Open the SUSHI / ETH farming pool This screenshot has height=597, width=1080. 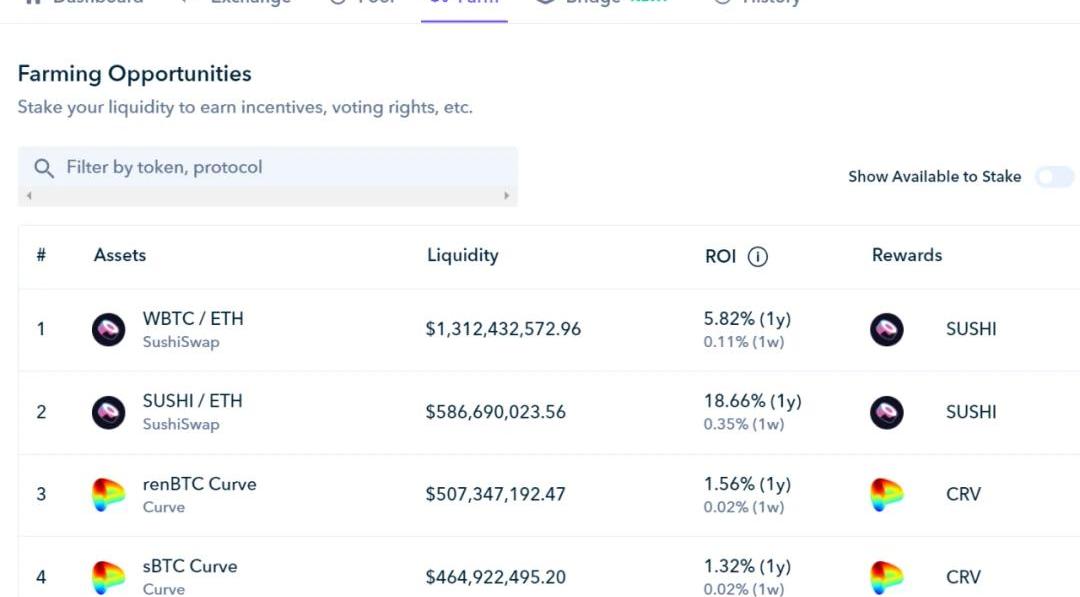[193, 401]
